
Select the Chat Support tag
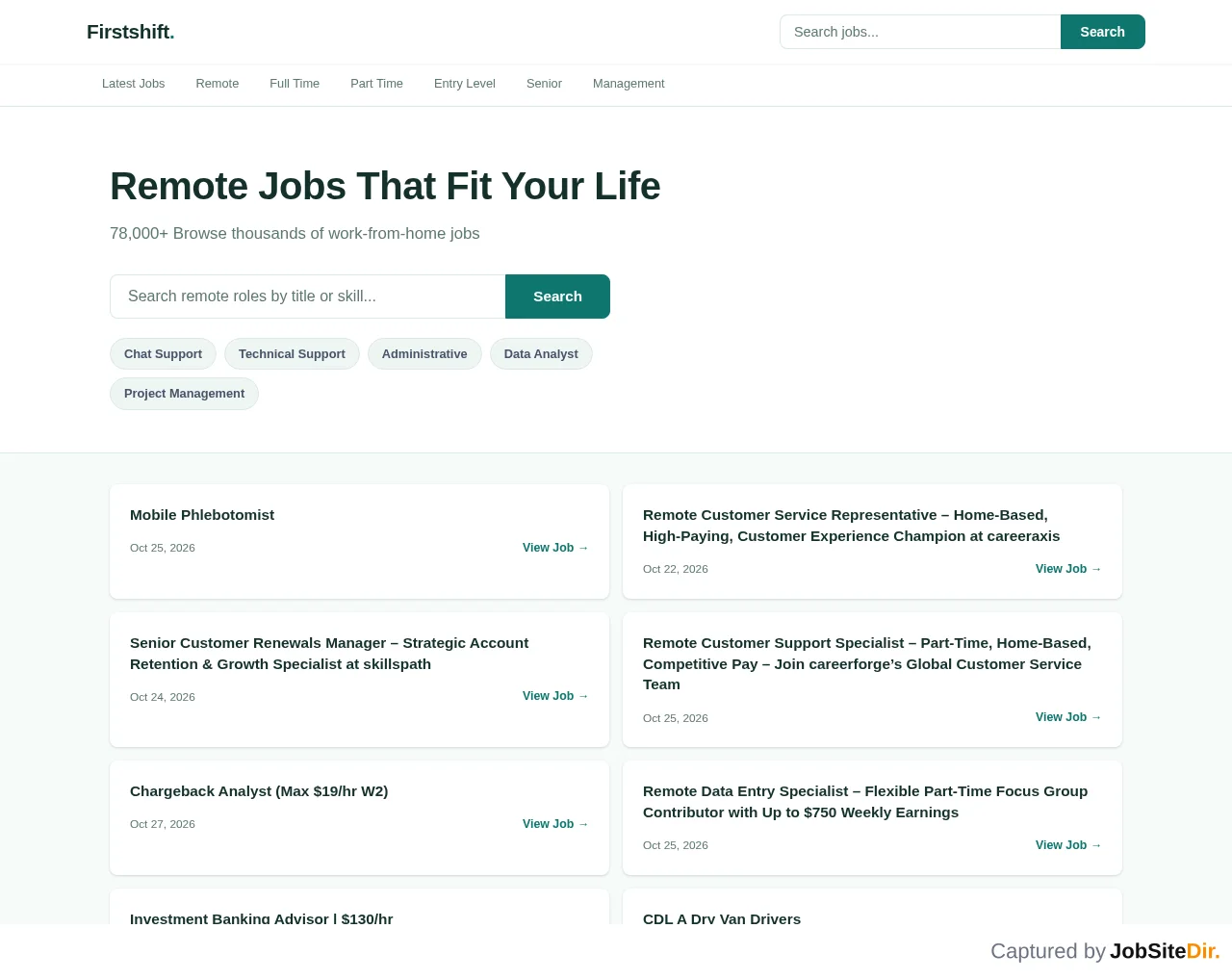(163, 354)
